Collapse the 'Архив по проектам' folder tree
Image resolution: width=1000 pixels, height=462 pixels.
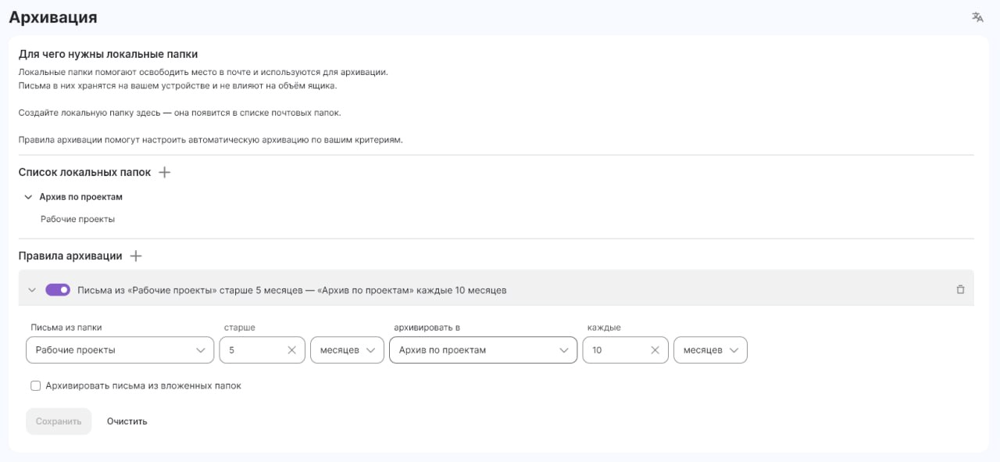28,197
